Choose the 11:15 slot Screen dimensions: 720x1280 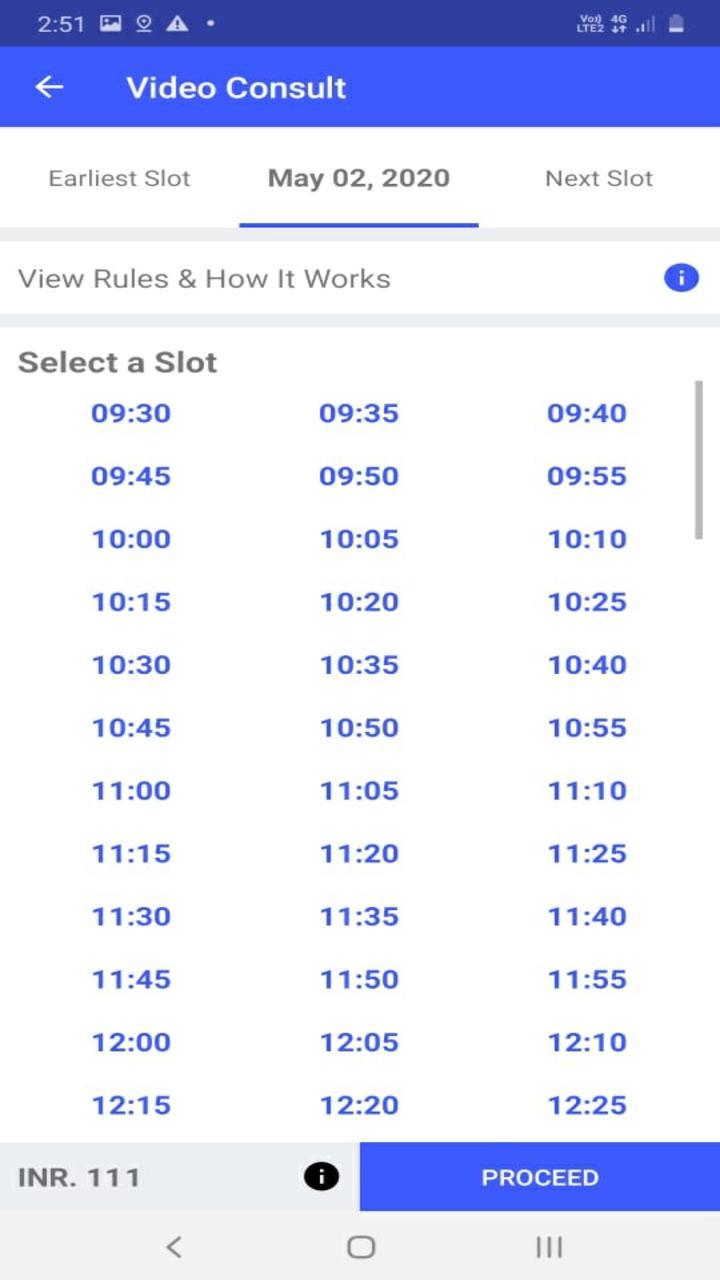[x=131, y=853]
